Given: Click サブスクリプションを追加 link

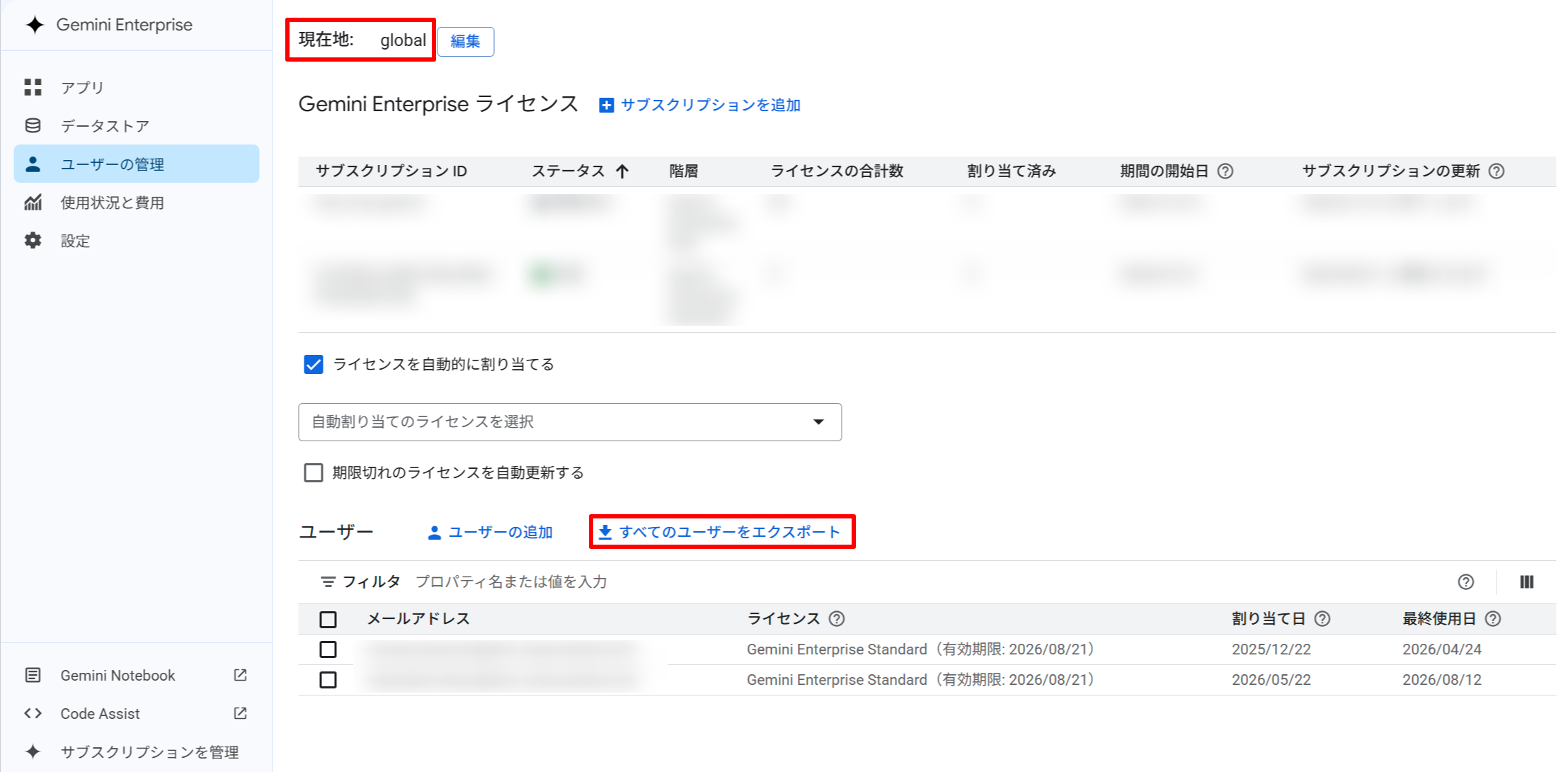Looking at the screenshot, I should coord(700,106).
